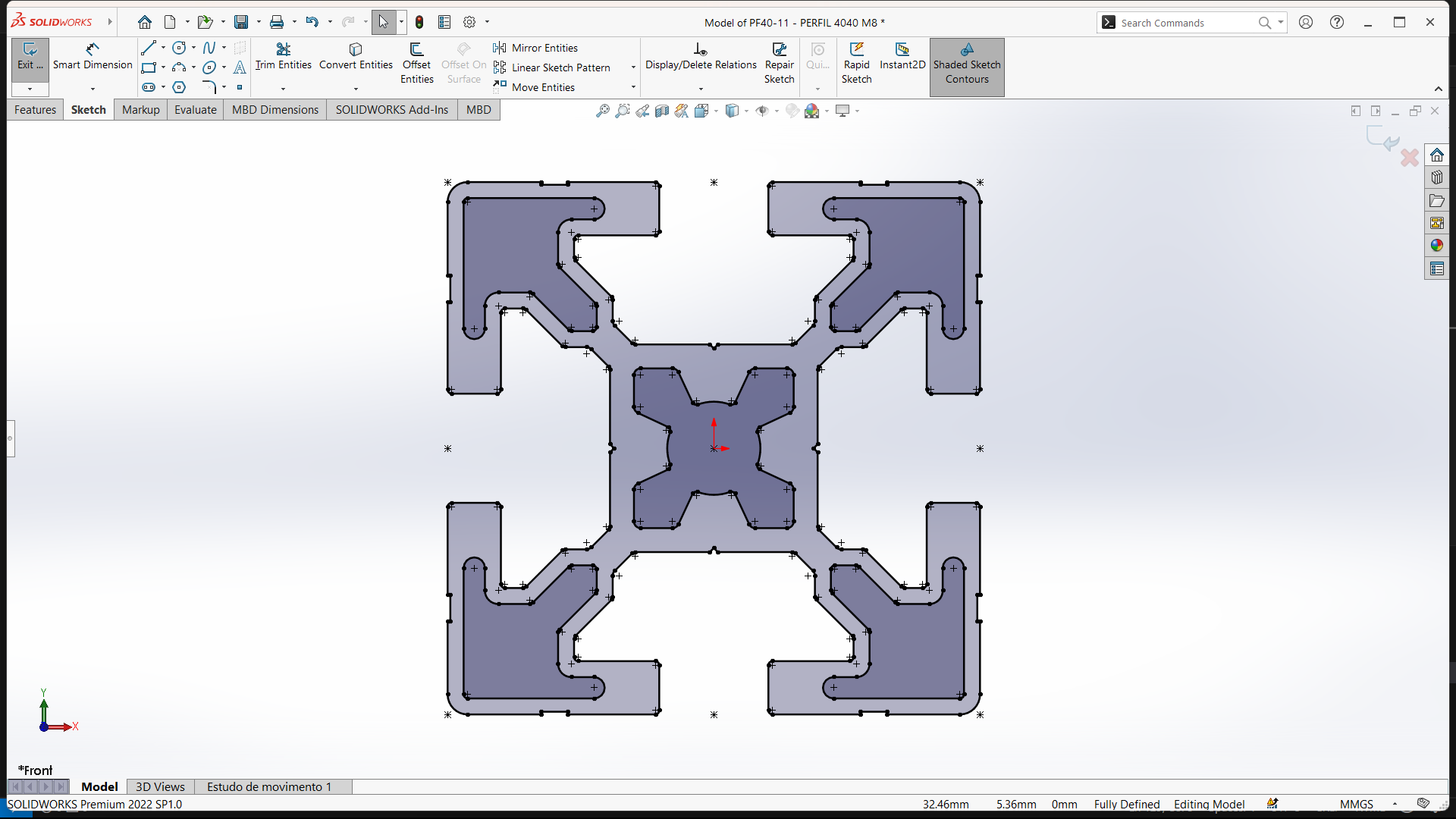The width and height of the screenshot is (1456, 819).
Task: Click the Home (Welcome) icon in title bar
Action: point(145,22)
